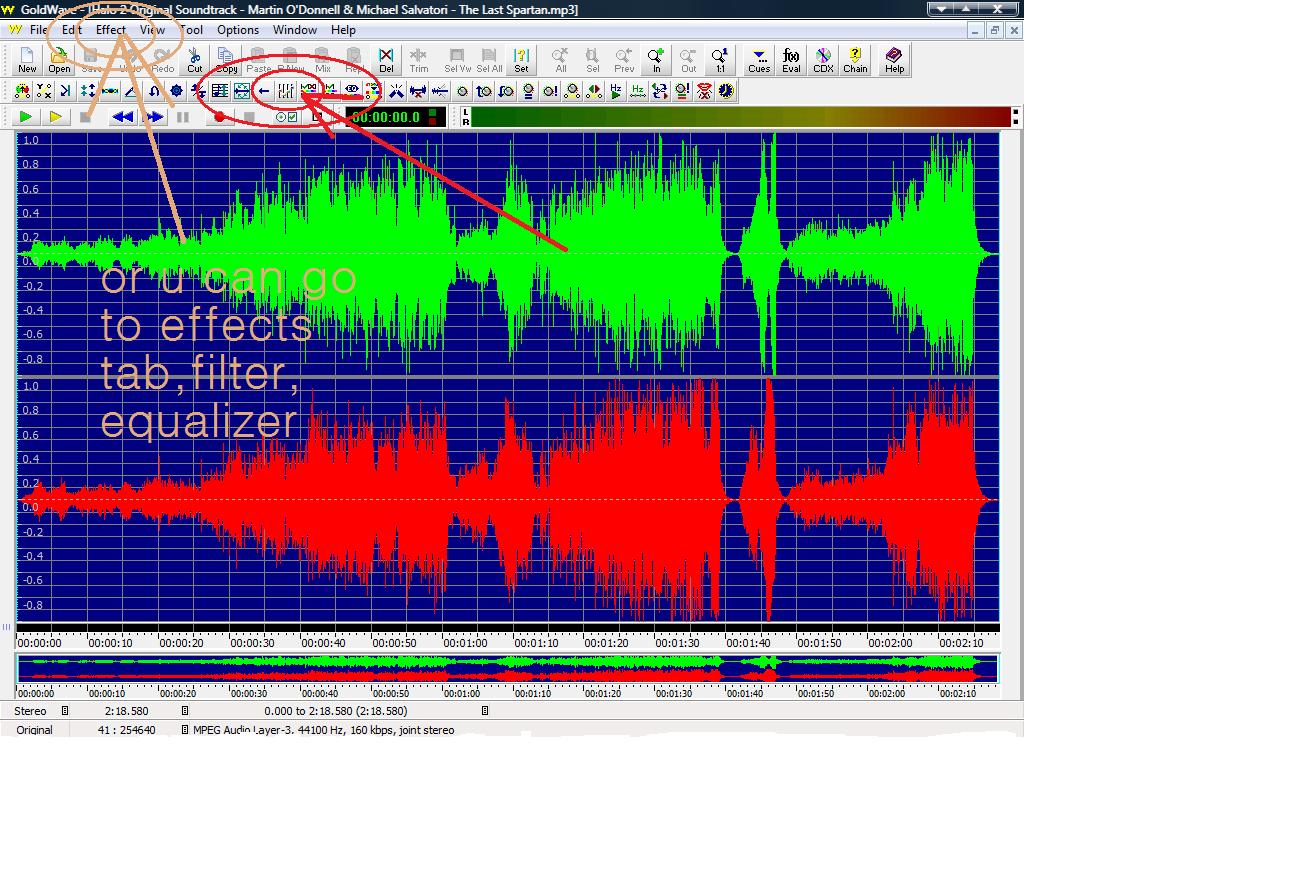
Task: Click the zoom Sel magnifier button
Action: click(x=592, y=61)
